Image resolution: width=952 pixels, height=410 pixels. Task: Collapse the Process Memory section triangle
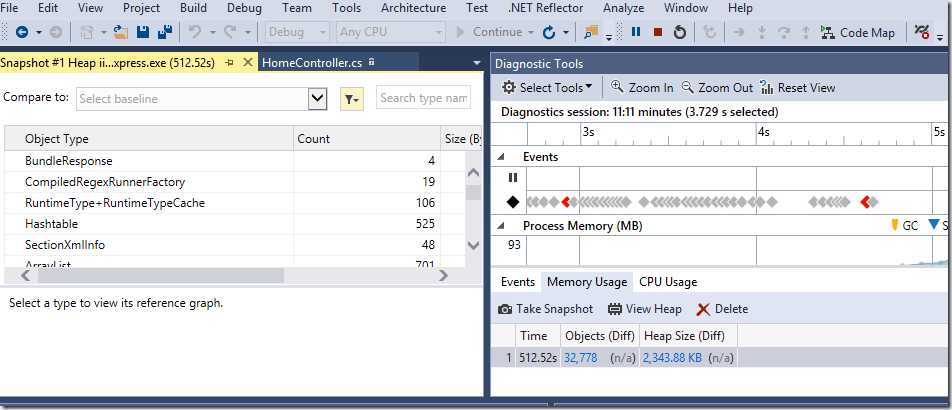pyautogui.click(x=501, y=226)
